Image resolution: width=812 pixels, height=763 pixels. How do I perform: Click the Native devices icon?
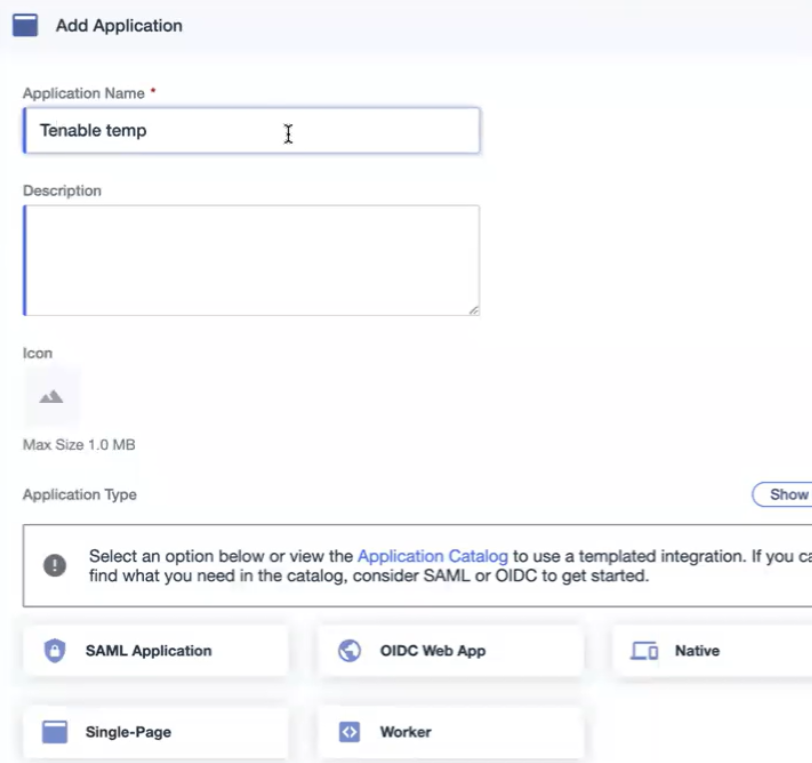pos(644,651)
